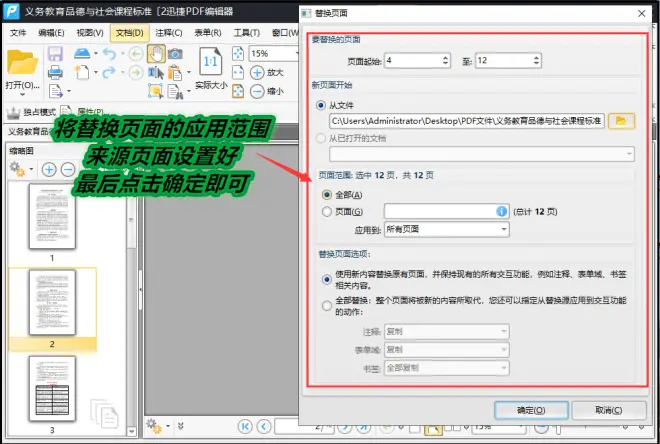Click the 页面(G) range input field

click(447, 211)
